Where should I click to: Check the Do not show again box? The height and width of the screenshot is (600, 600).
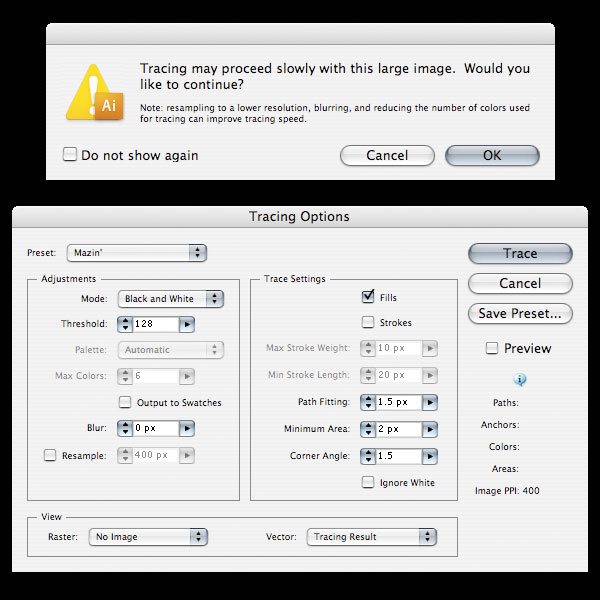click(x=70, y=155)
